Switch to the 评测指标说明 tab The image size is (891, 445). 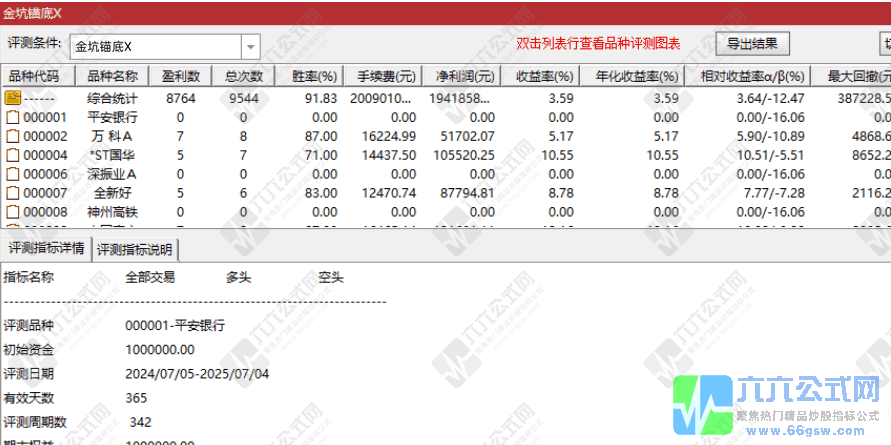(x=135, y=249)
